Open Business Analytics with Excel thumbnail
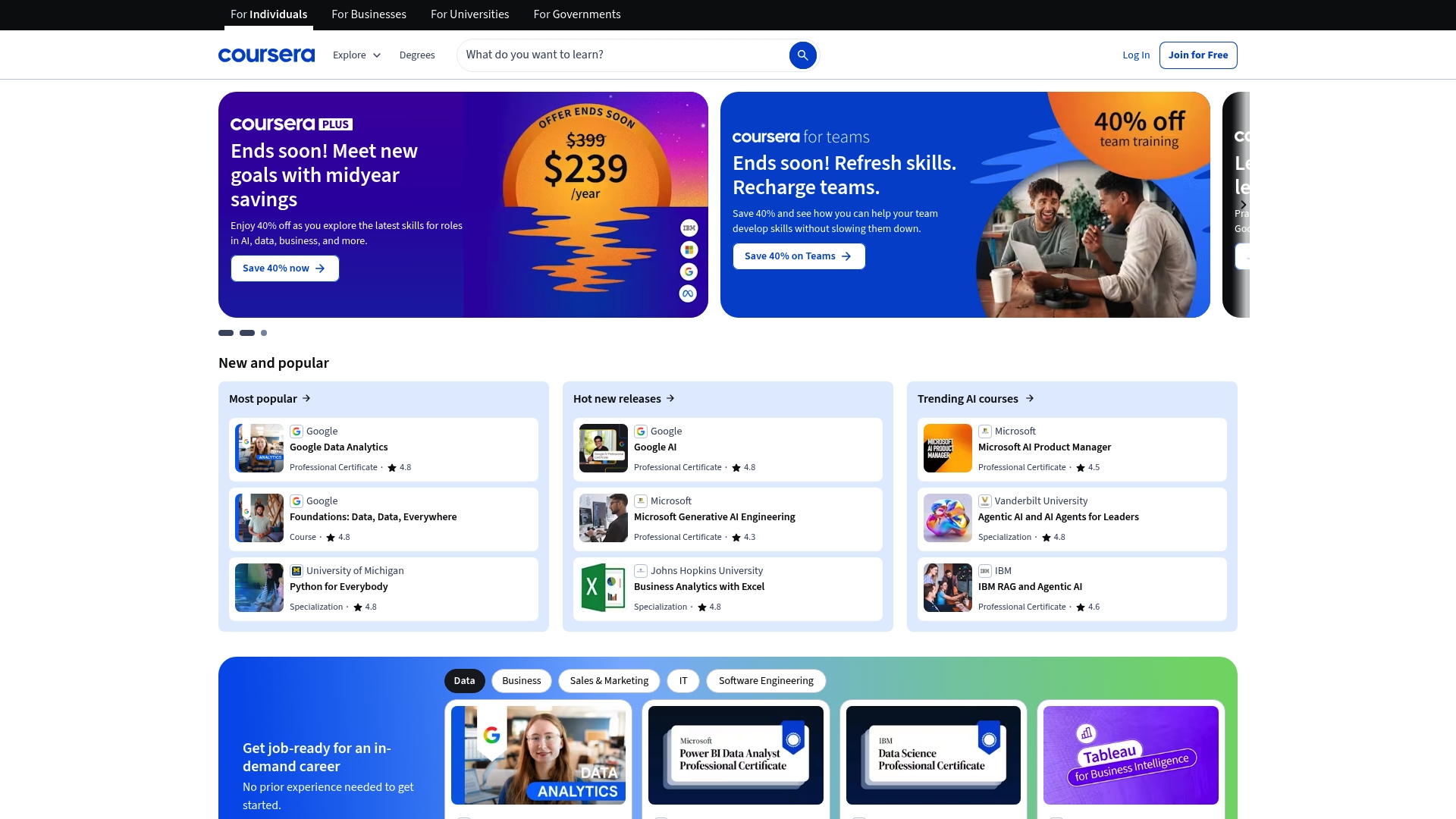 tap(604, 588)
